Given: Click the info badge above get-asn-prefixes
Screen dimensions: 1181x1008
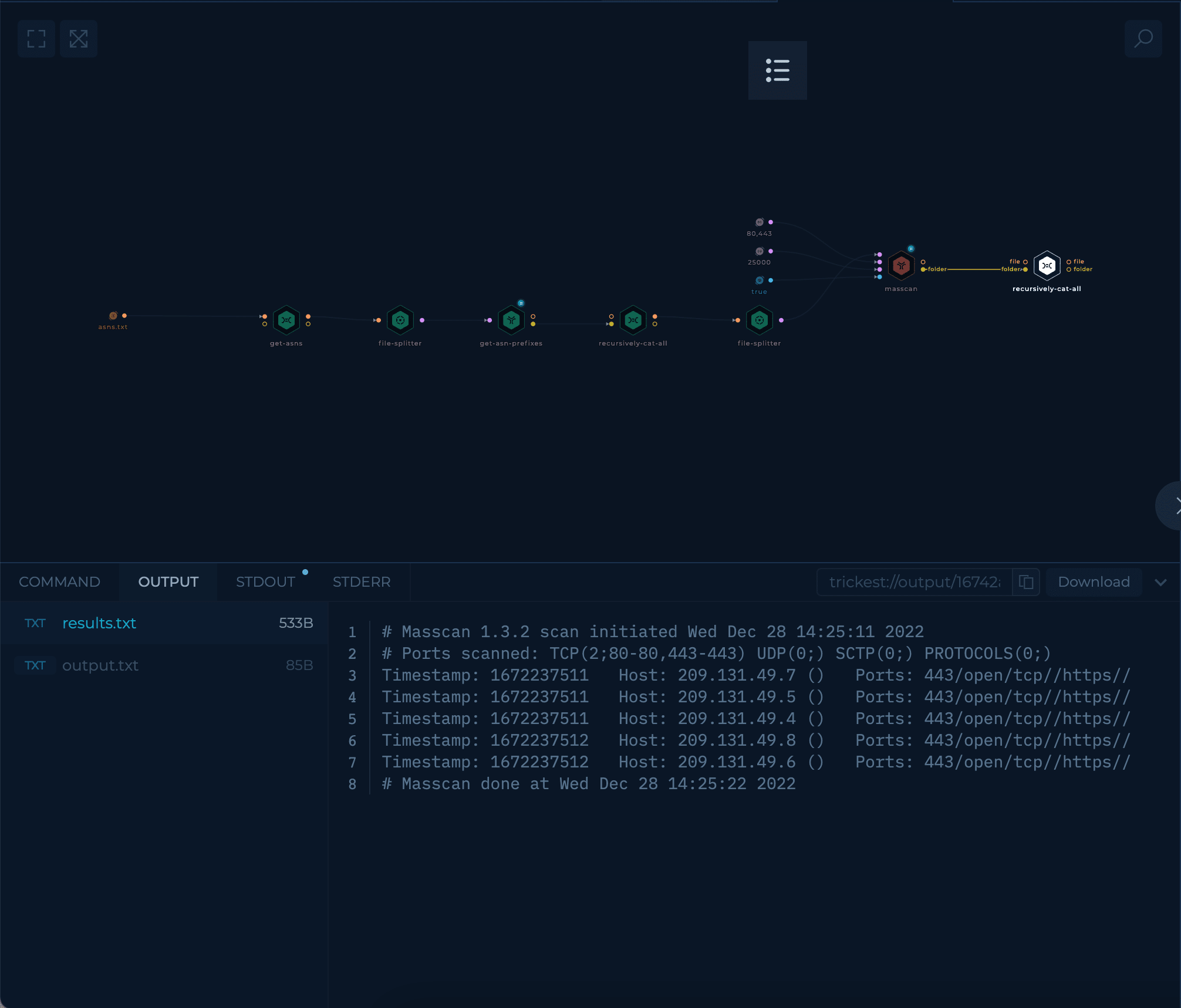Looking at the screenshot, I should point(521,303).
